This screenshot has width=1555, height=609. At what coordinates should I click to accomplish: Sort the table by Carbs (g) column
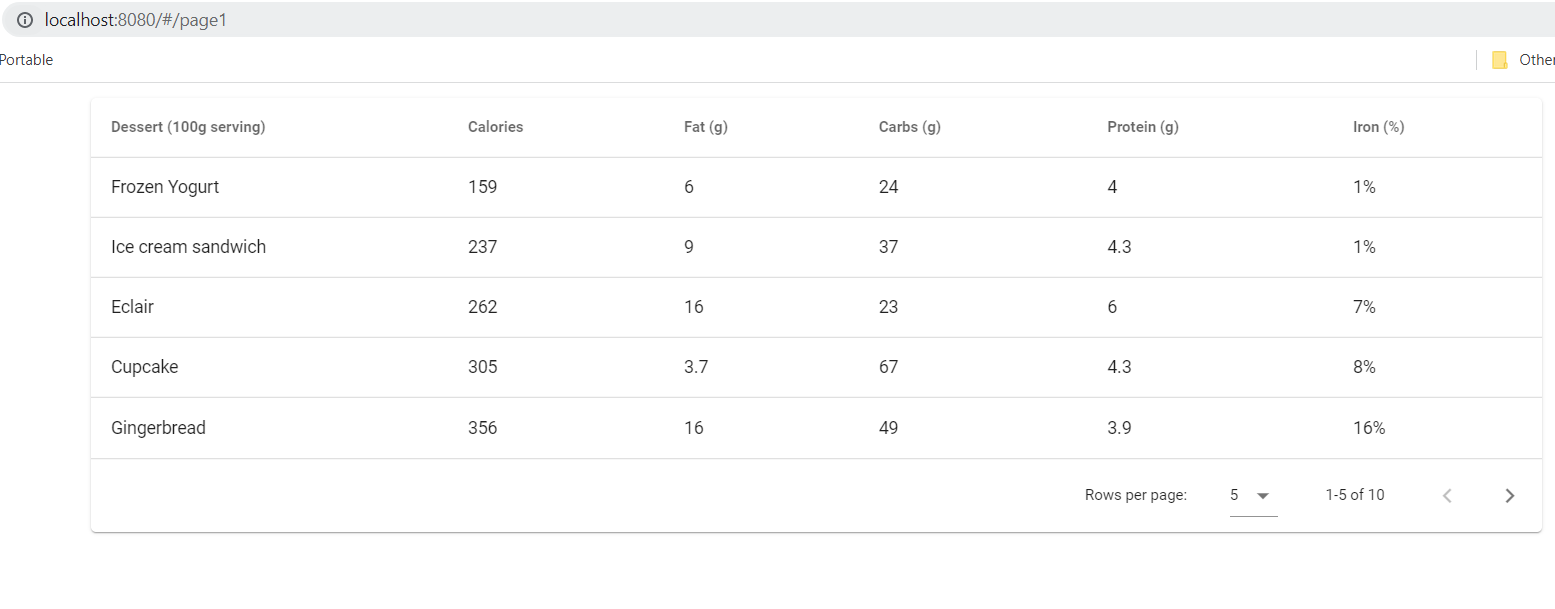tap(909, 127)
